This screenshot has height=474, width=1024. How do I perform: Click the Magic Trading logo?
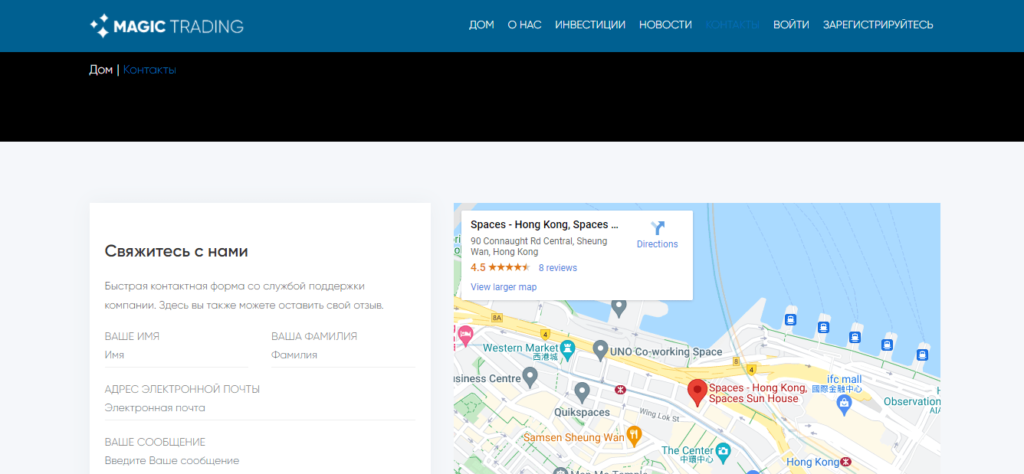tap(167, 26)
